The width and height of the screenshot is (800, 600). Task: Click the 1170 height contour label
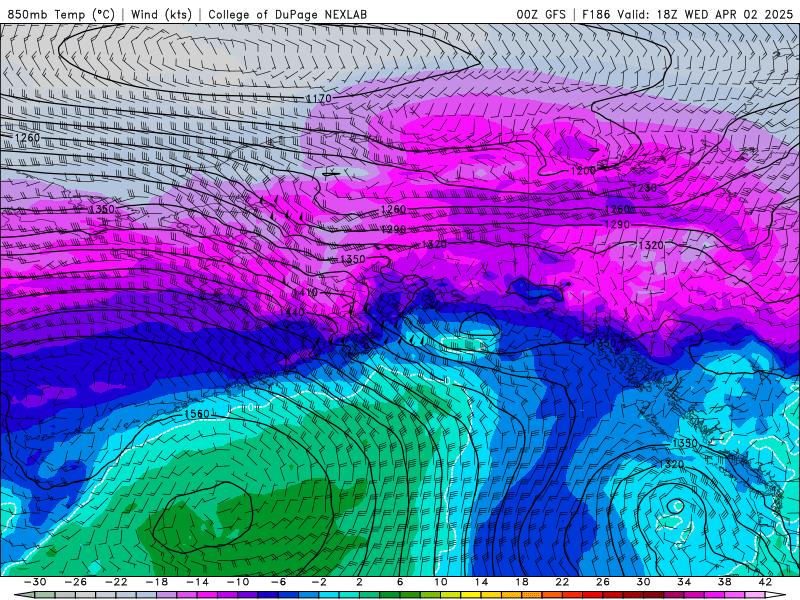click(x=319, y=98)
